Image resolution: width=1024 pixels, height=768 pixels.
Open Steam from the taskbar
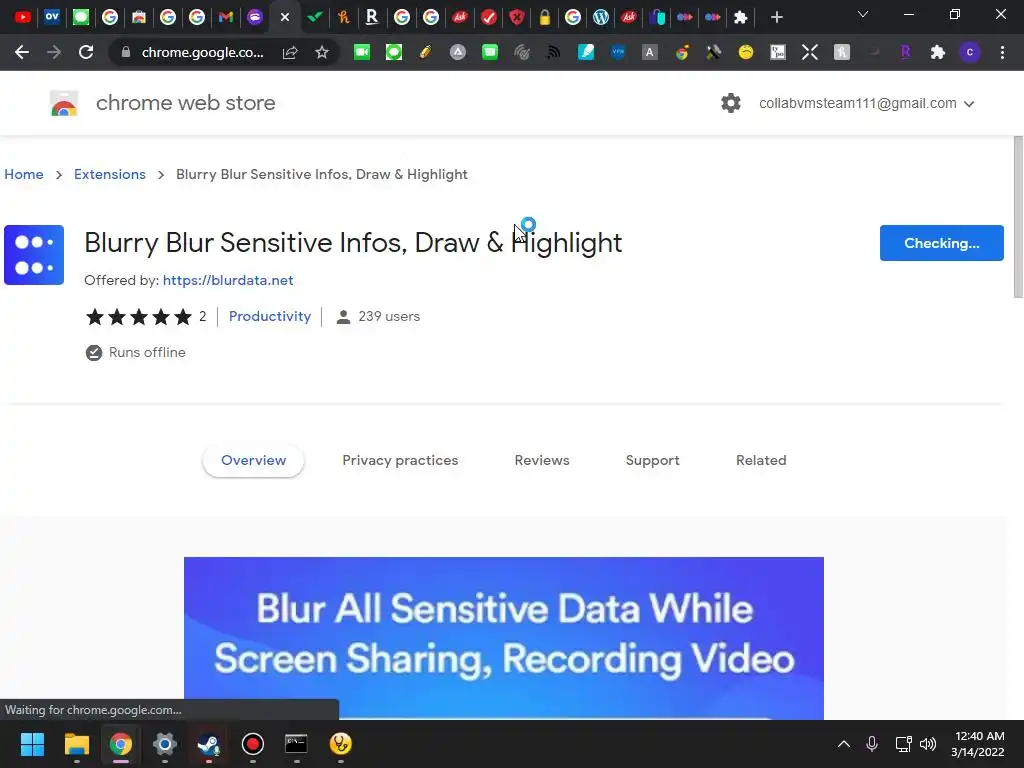click(208, 744)
